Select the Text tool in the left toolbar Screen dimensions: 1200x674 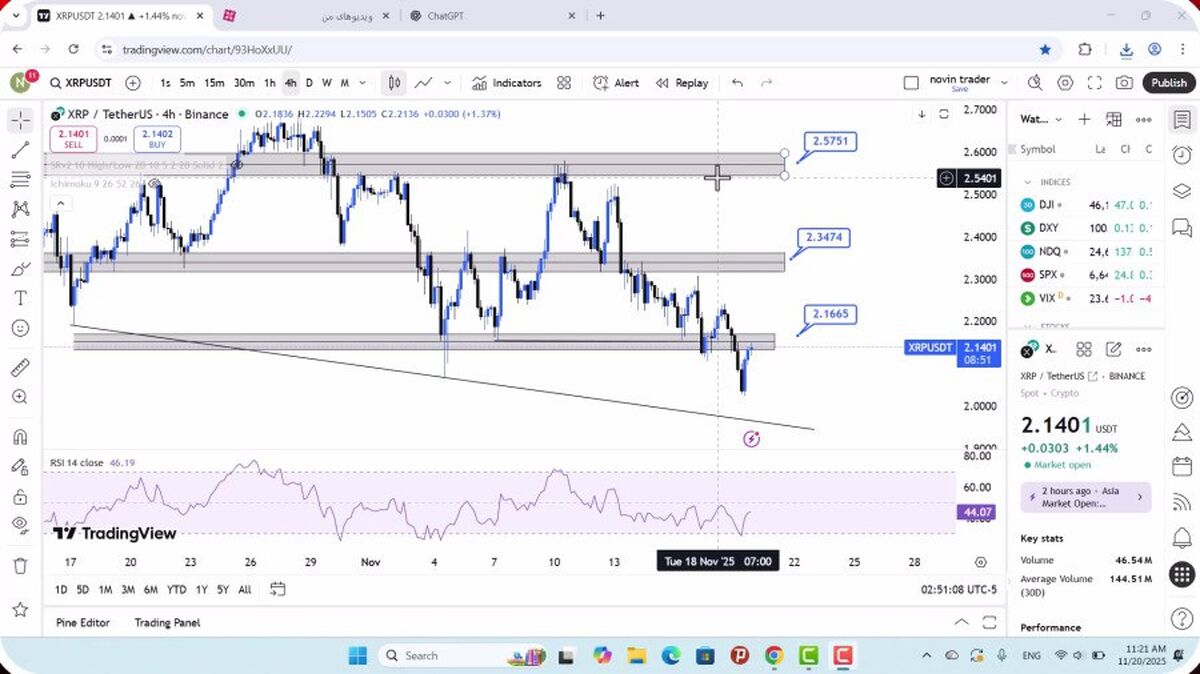(x=20, y=298)
